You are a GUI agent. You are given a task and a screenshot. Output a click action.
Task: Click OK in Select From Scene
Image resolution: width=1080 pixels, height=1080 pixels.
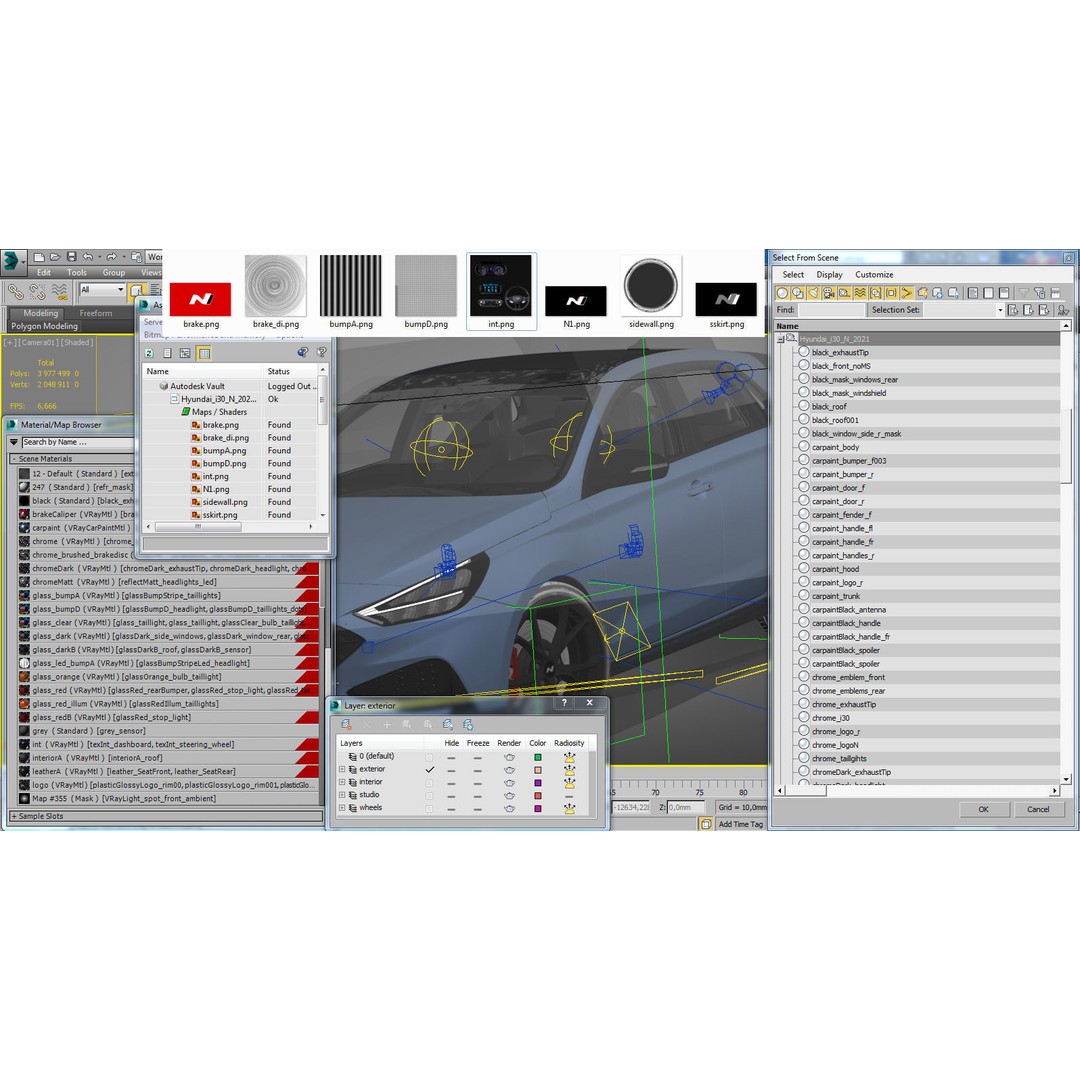pos(984,810)
